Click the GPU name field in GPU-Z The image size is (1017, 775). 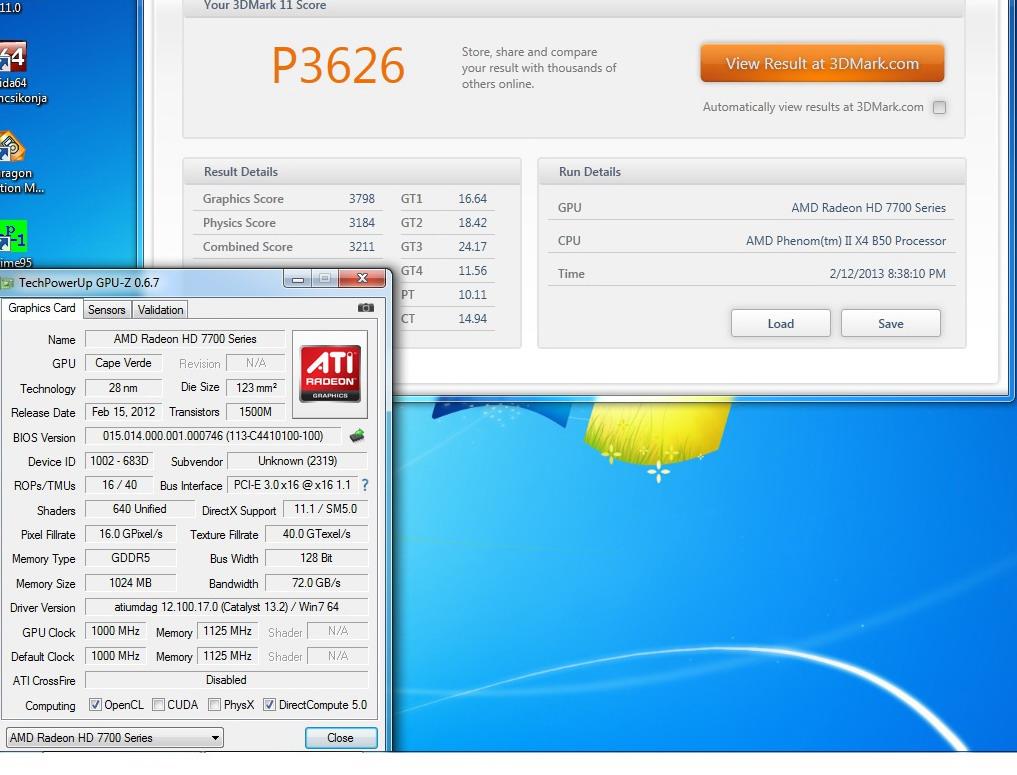pos(185,339)
